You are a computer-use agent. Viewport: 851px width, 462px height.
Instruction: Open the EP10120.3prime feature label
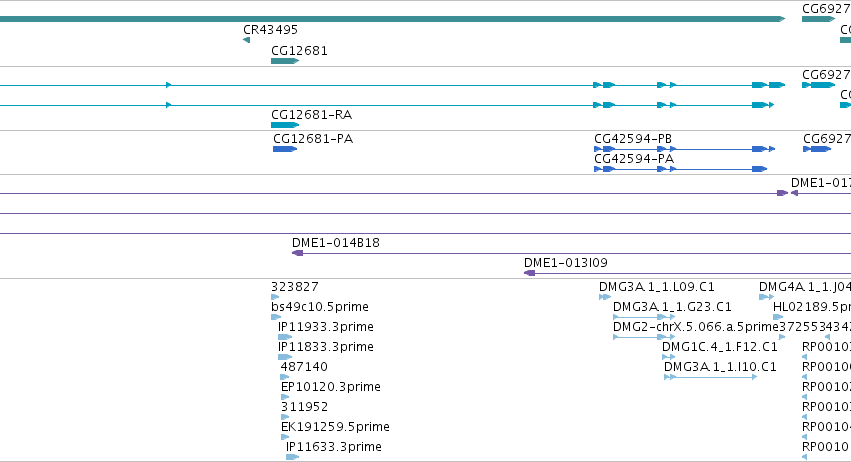tap(331, 387)
